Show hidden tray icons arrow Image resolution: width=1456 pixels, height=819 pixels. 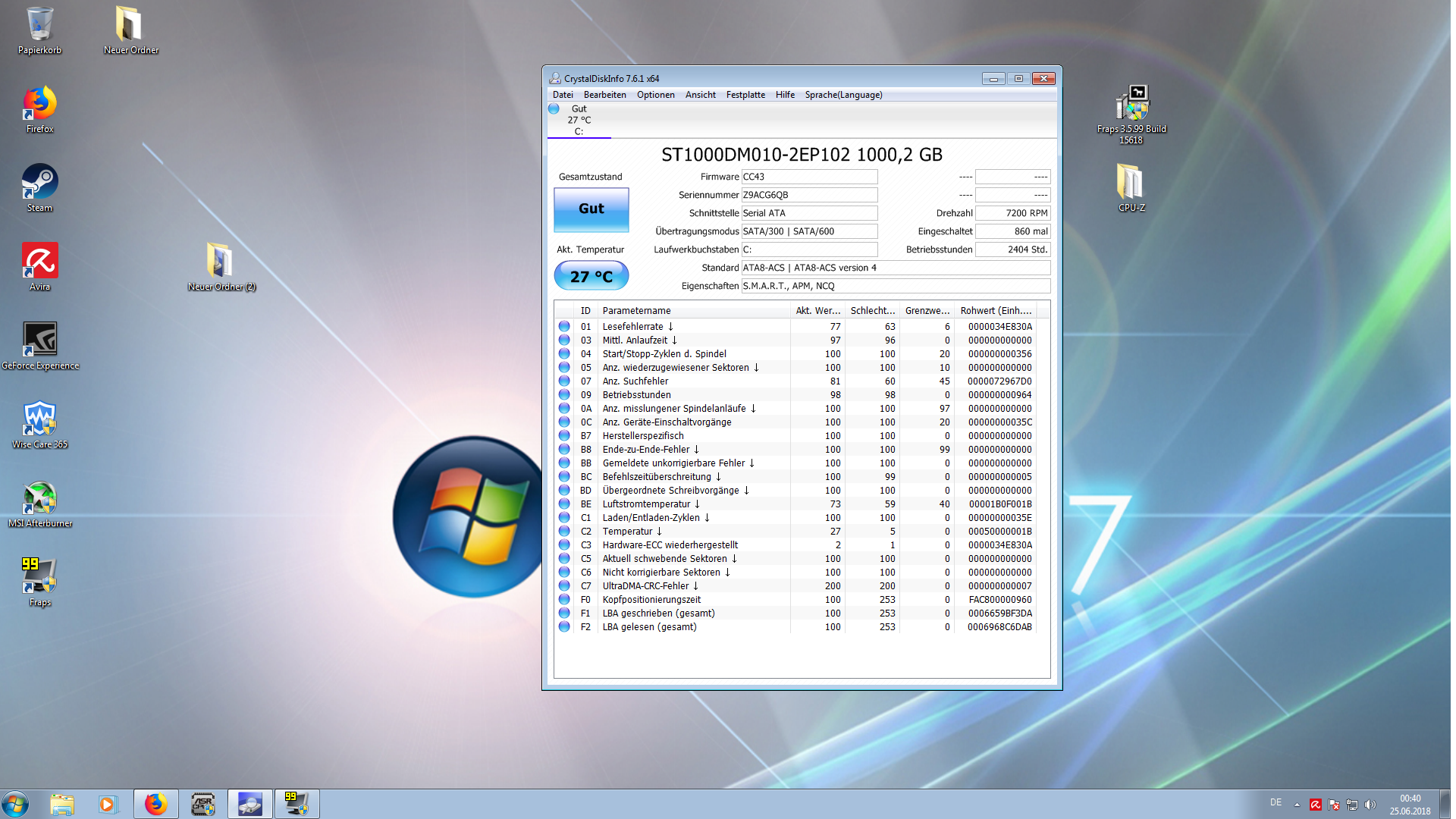coord(1297,805)
